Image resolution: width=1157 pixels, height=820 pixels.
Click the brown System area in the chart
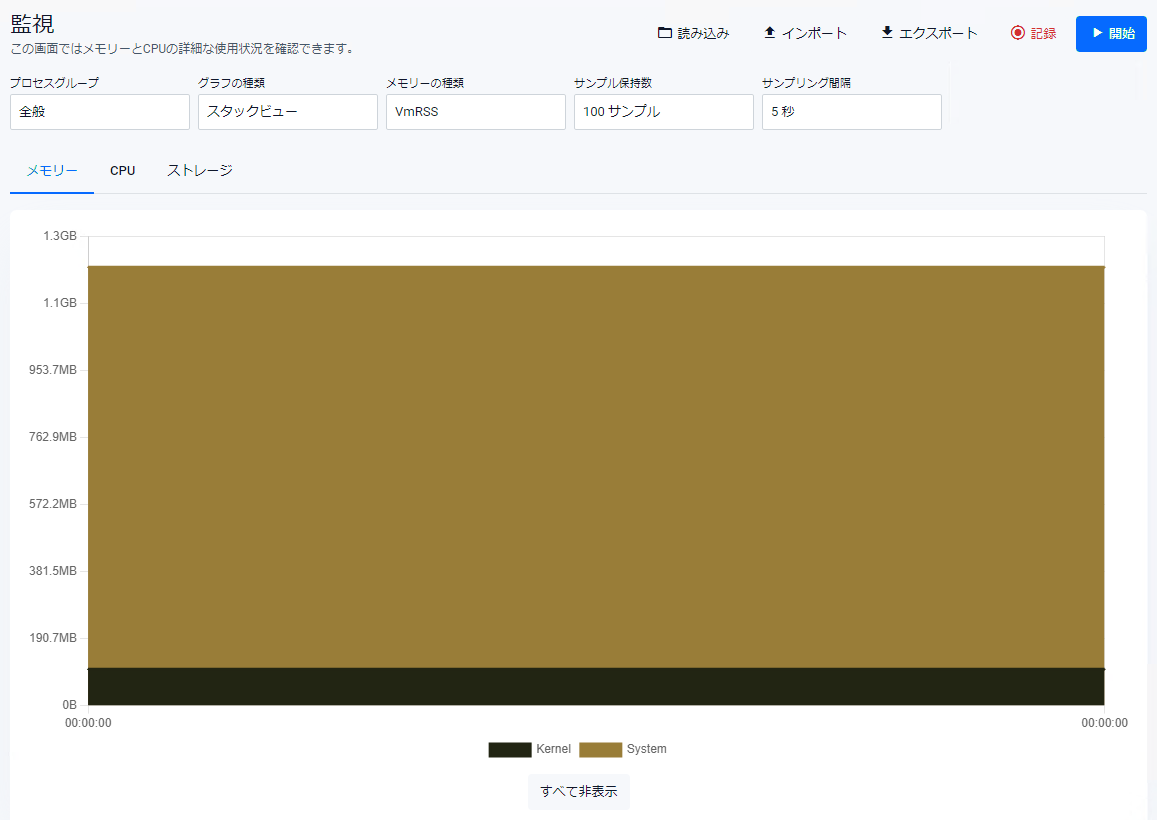coord(596,465)
